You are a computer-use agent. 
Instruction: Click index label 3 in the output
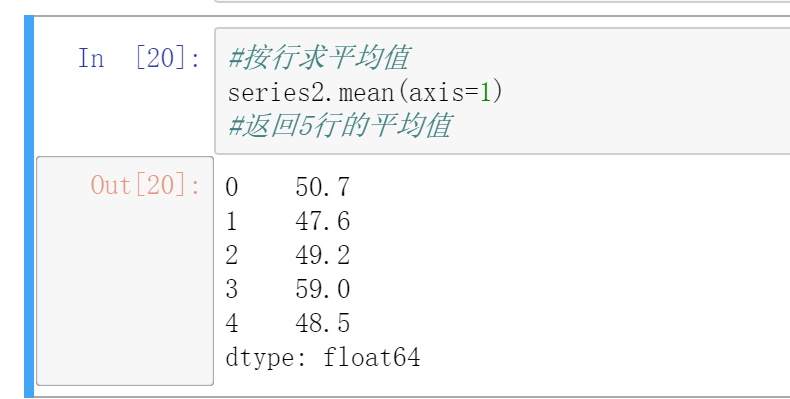(231, 289)
